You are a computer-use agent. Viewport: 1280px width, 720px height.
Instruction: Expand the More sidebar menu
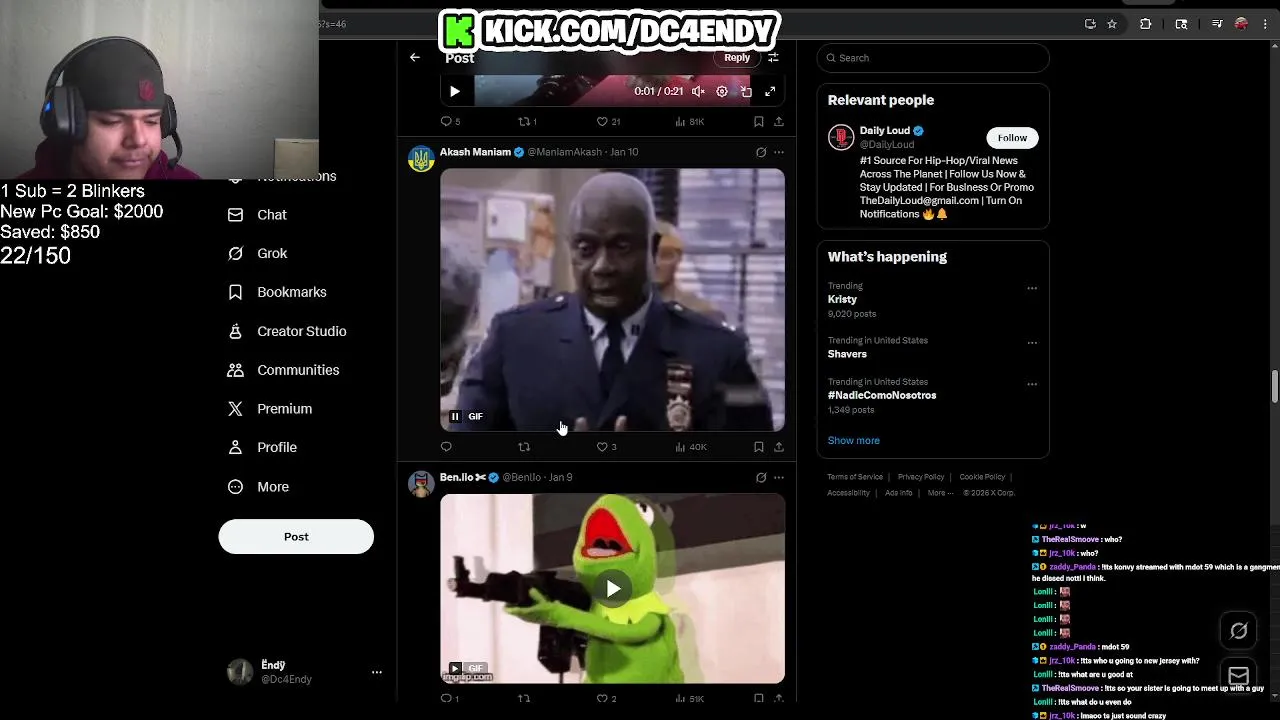coord(259,487)
